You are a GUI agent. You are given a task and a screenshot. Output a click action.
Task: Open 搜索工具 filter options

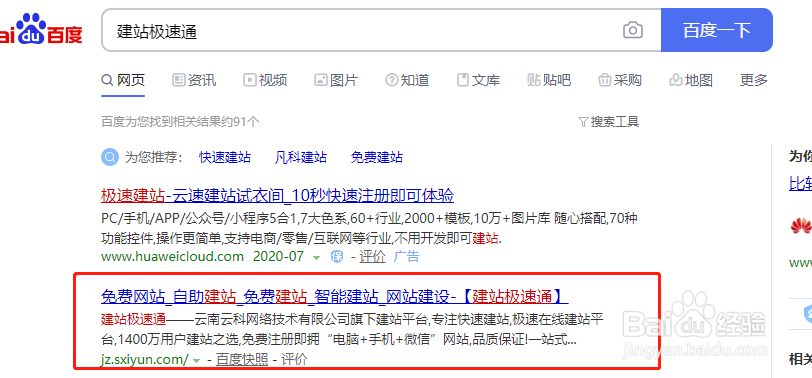tap(608, 122)
